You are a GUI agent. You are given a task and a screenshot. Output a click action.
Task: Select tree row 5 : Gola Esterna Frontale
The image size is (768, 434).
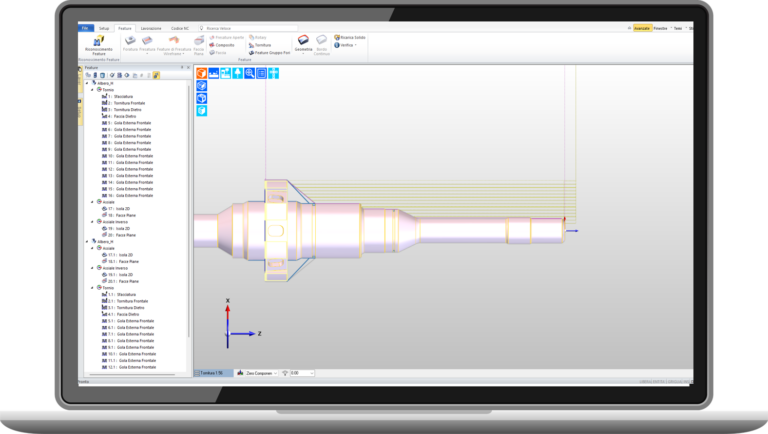[x=126, y=123]
